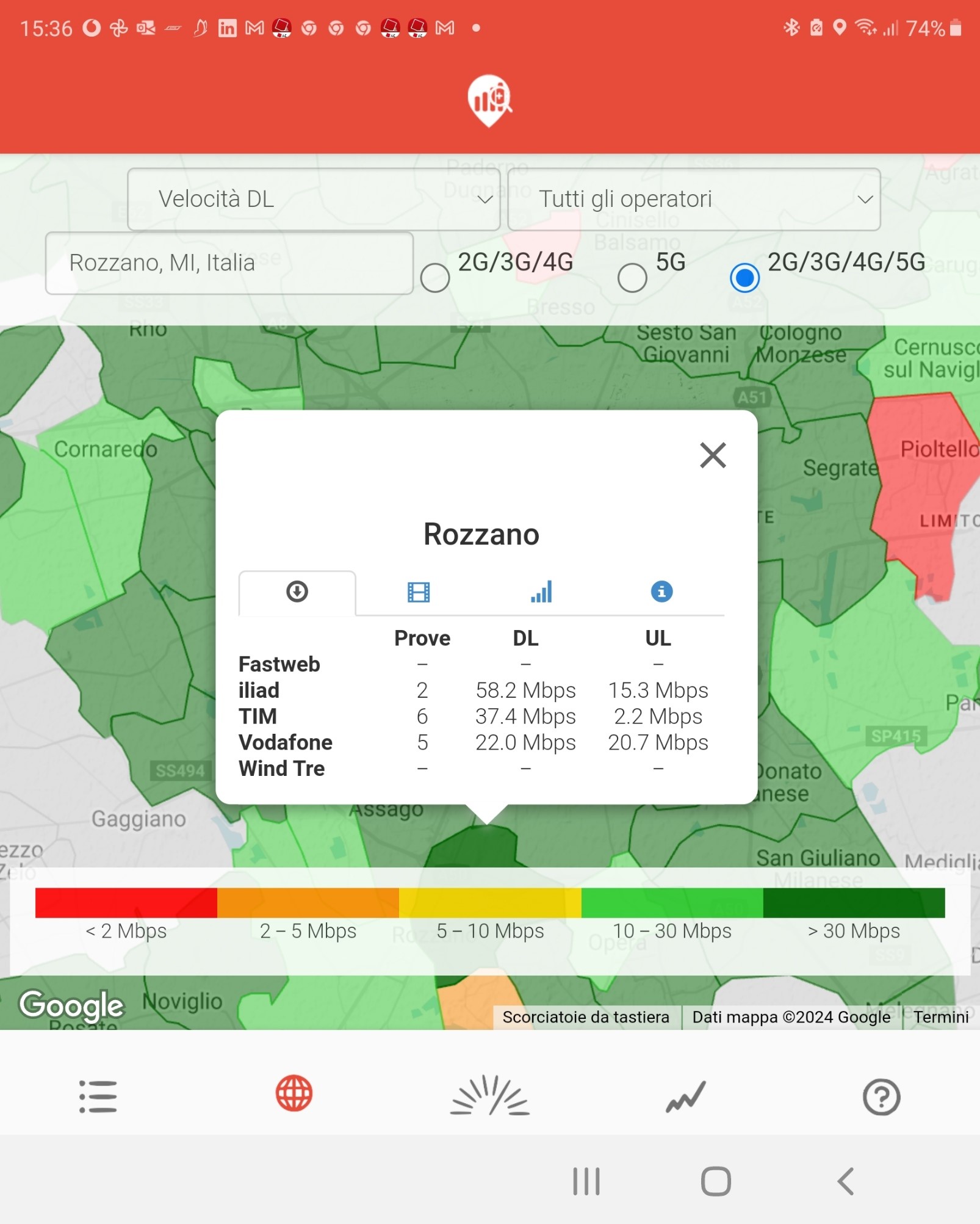
Task: Open help question mark icon
Action: (x=881, y=1097)
